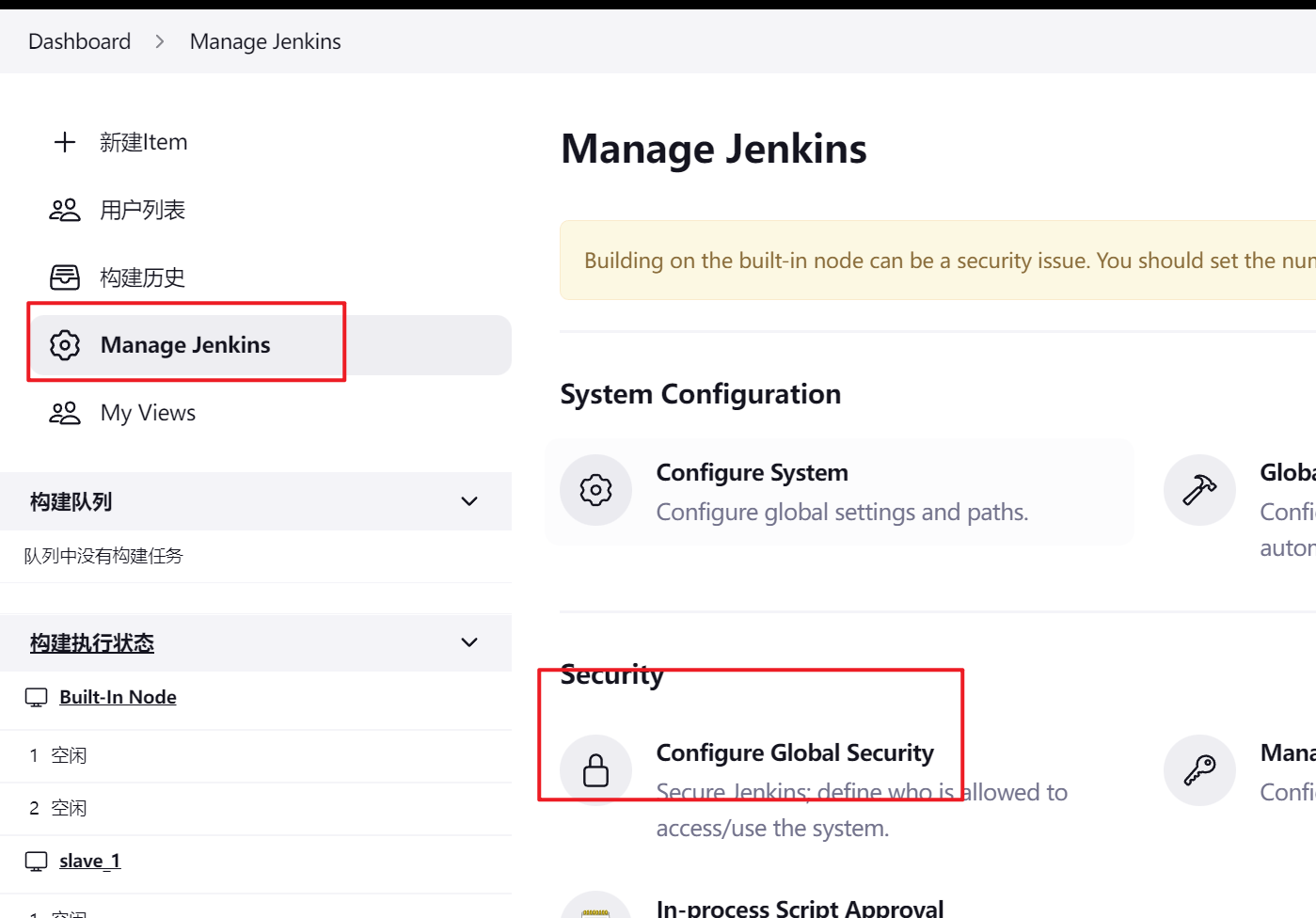Click the 构建队列 panel title
The image size is (1316, 918).
click(x=71, y=501)
